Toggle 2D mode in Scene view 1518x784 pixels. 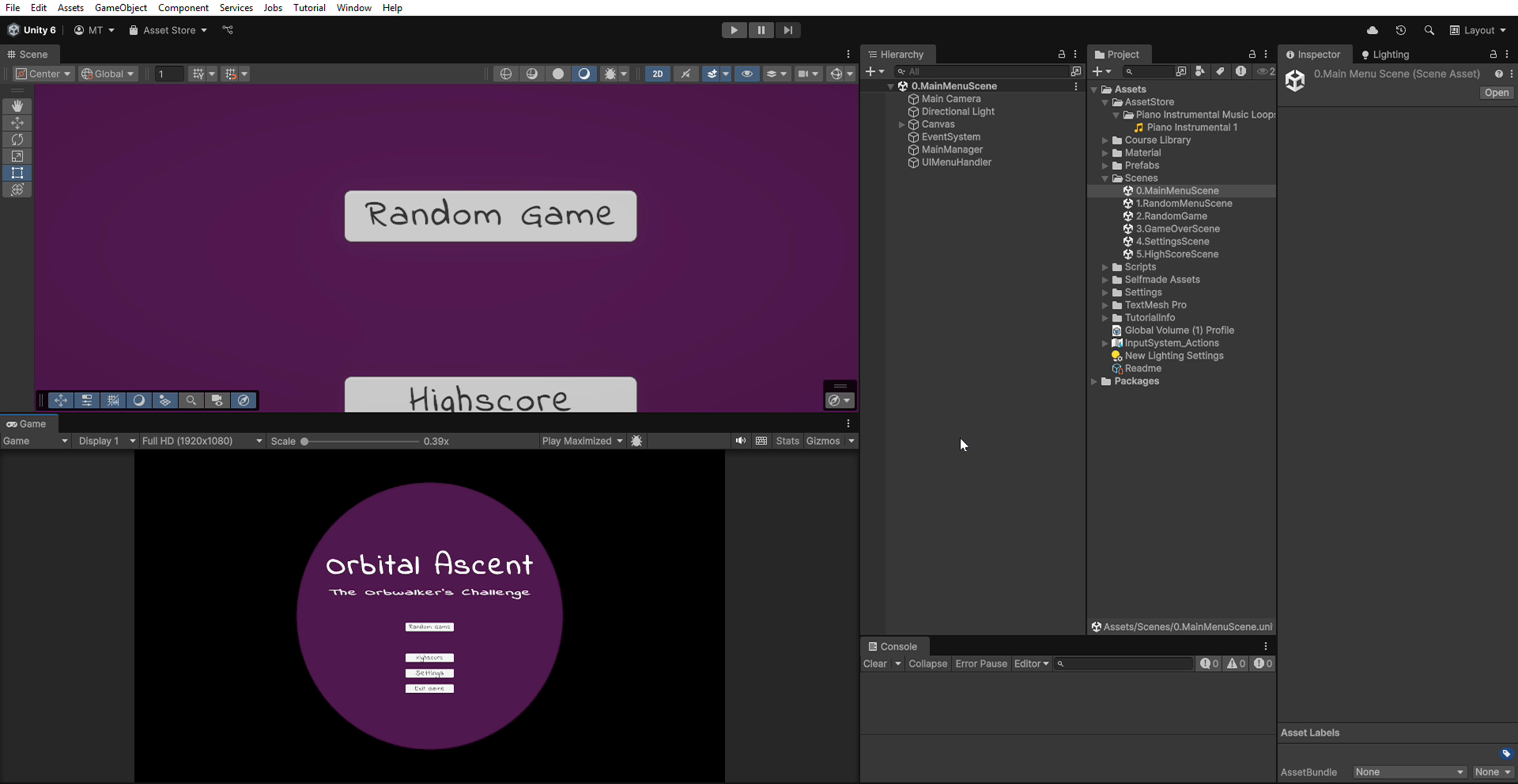point(657,73)
